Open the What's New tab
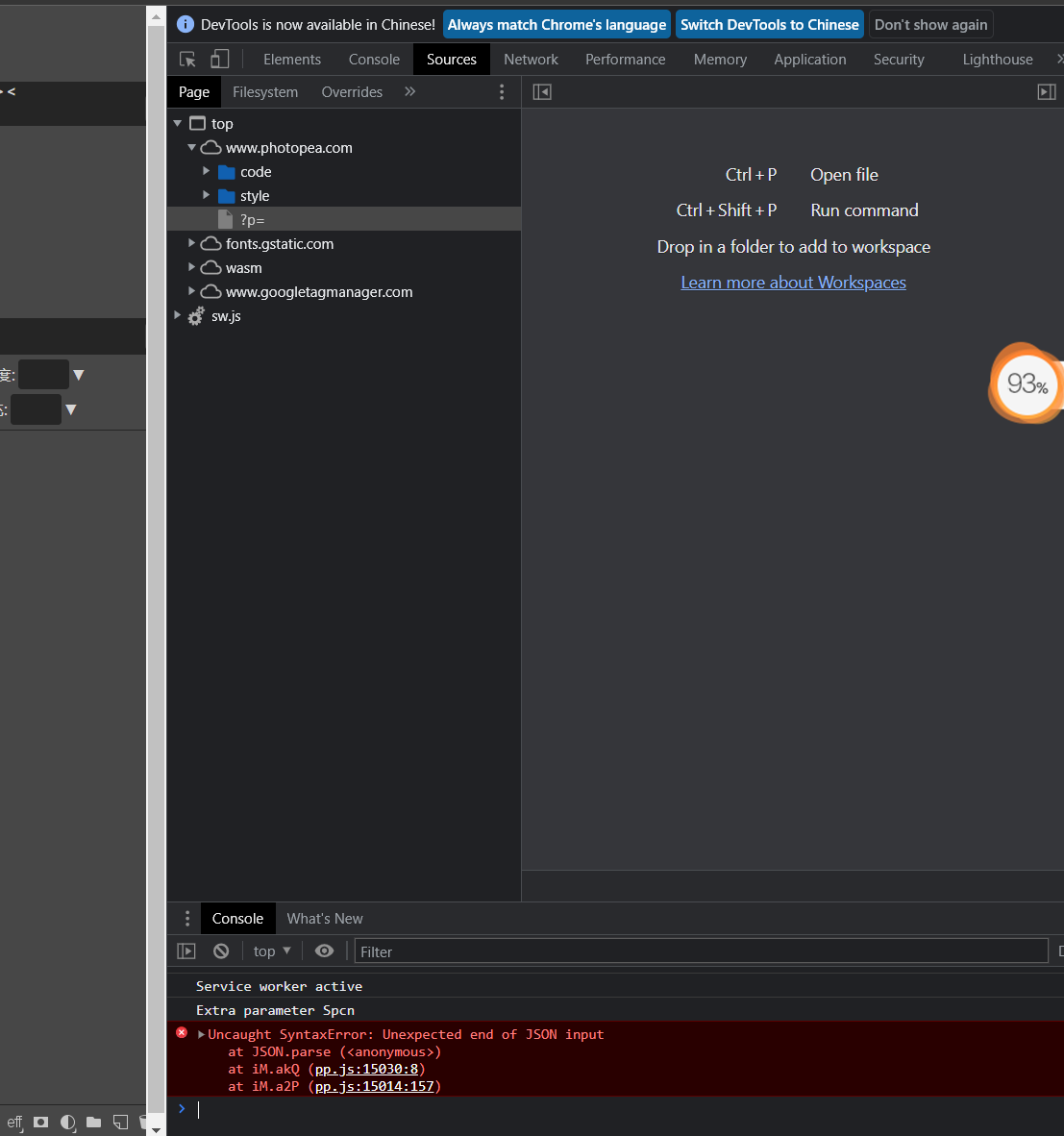 coord(324,918)
